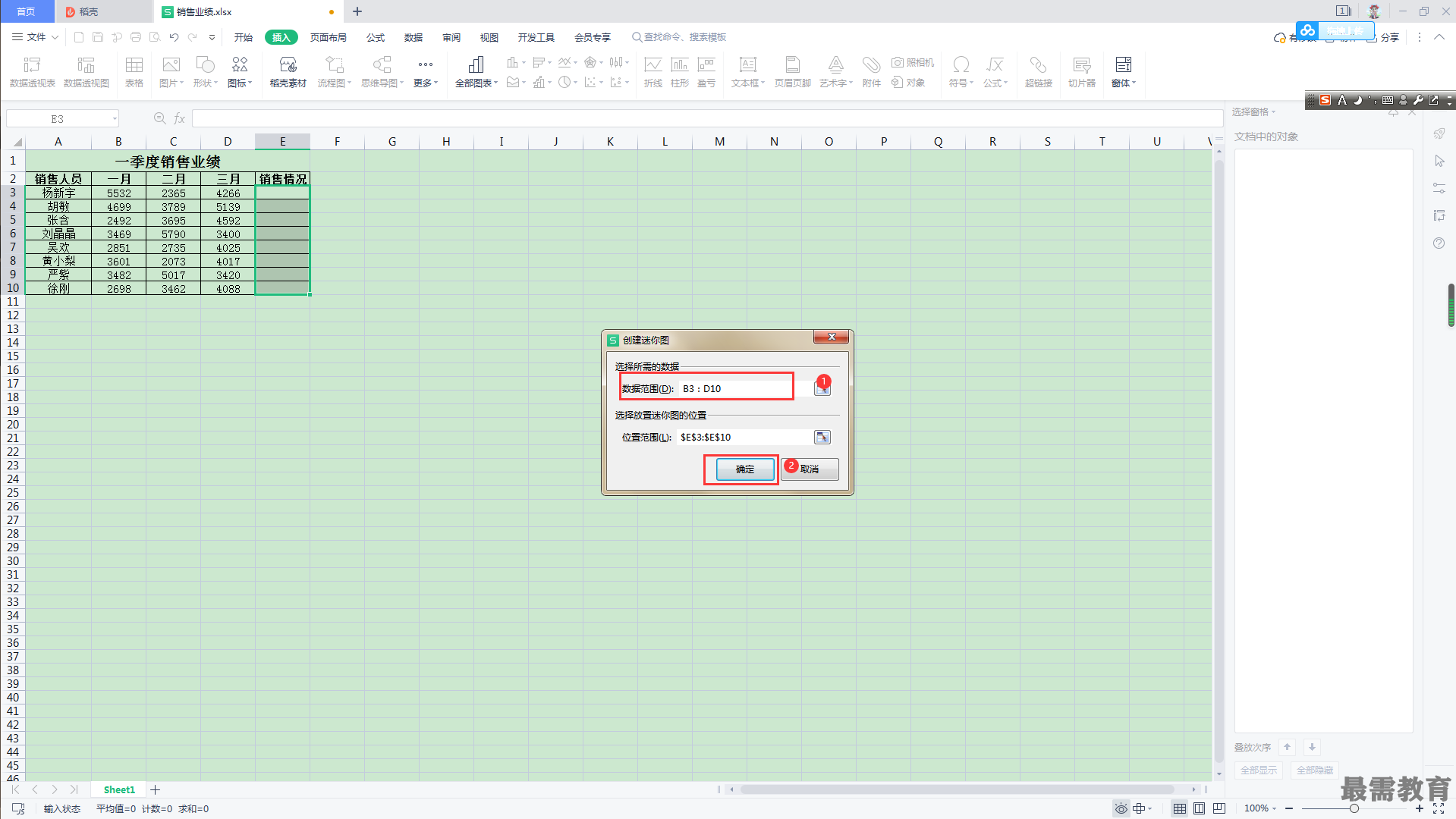1456x819 pixels.
Task: Switch to the 公式 ribbon tab
Action: click(x=376, y=37)
